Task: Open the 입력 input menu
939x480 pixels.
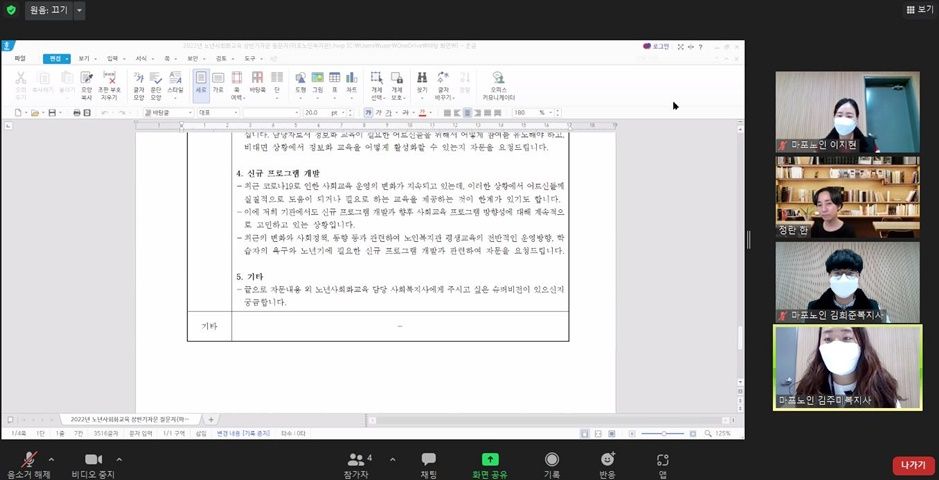Action: (113, 59)
